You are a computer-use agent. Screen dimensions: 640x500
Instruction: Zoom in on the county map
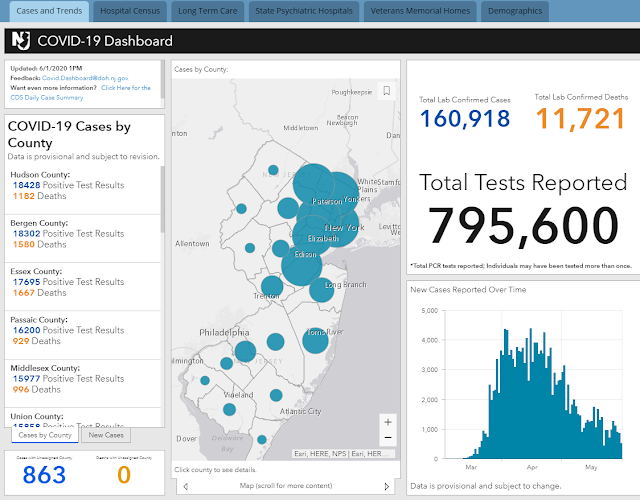click(x=388, y=422)
